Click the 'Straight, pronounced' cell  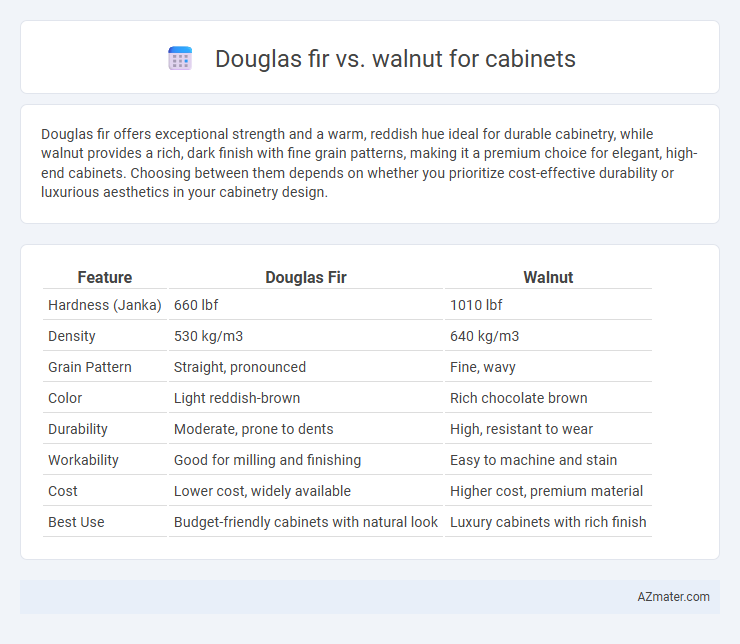tap(306, 367)
